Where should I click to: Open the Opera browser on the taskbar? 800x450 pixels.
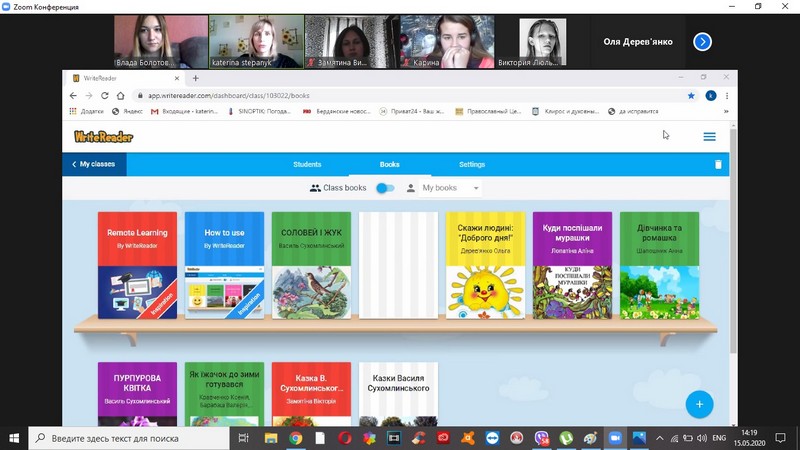(345, 438)
